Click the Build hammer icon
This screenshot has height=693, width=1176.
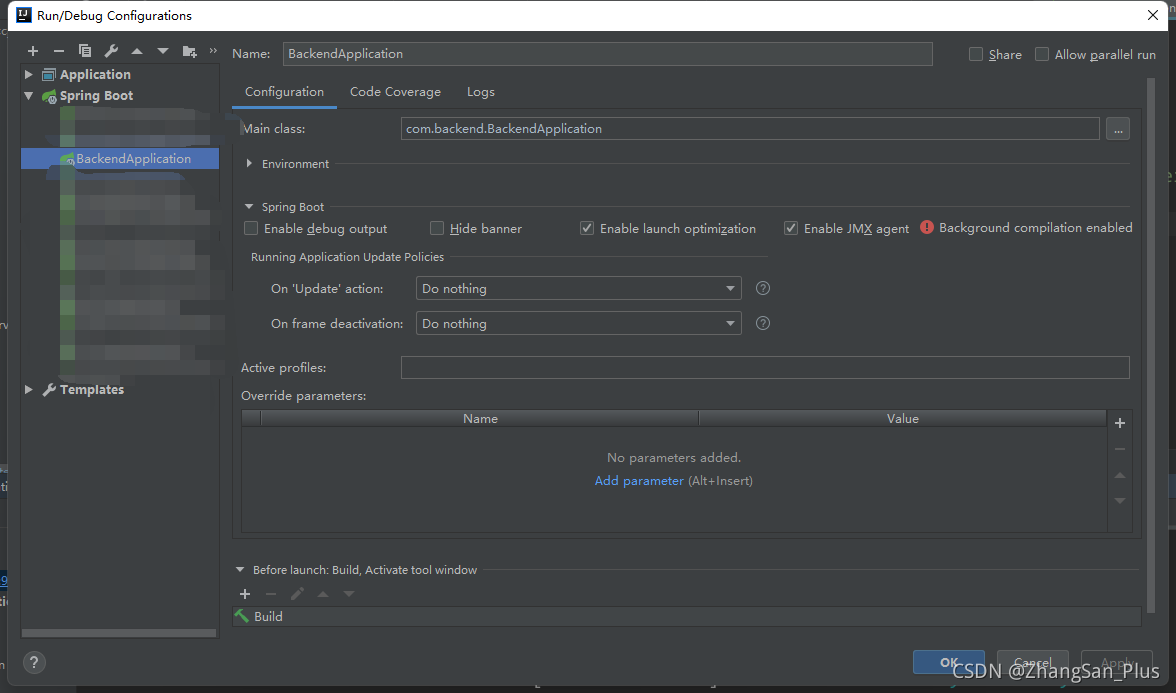[x=242, y=616]
